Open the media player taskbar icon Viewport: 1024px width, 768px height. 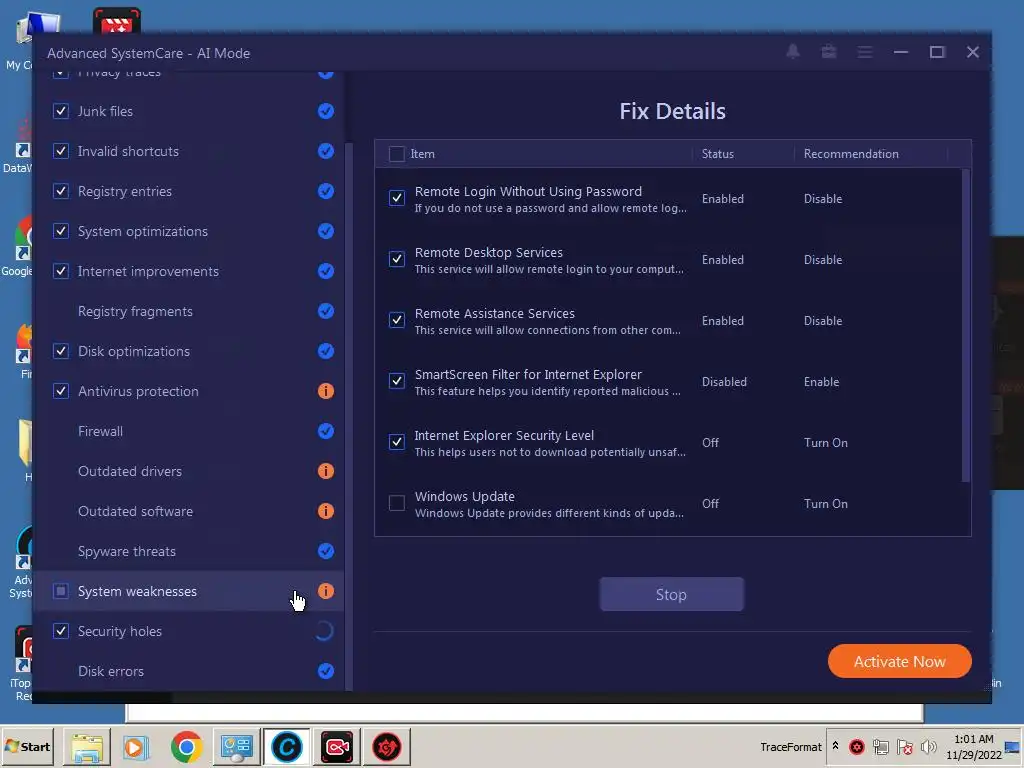click(x=136, y=746)
